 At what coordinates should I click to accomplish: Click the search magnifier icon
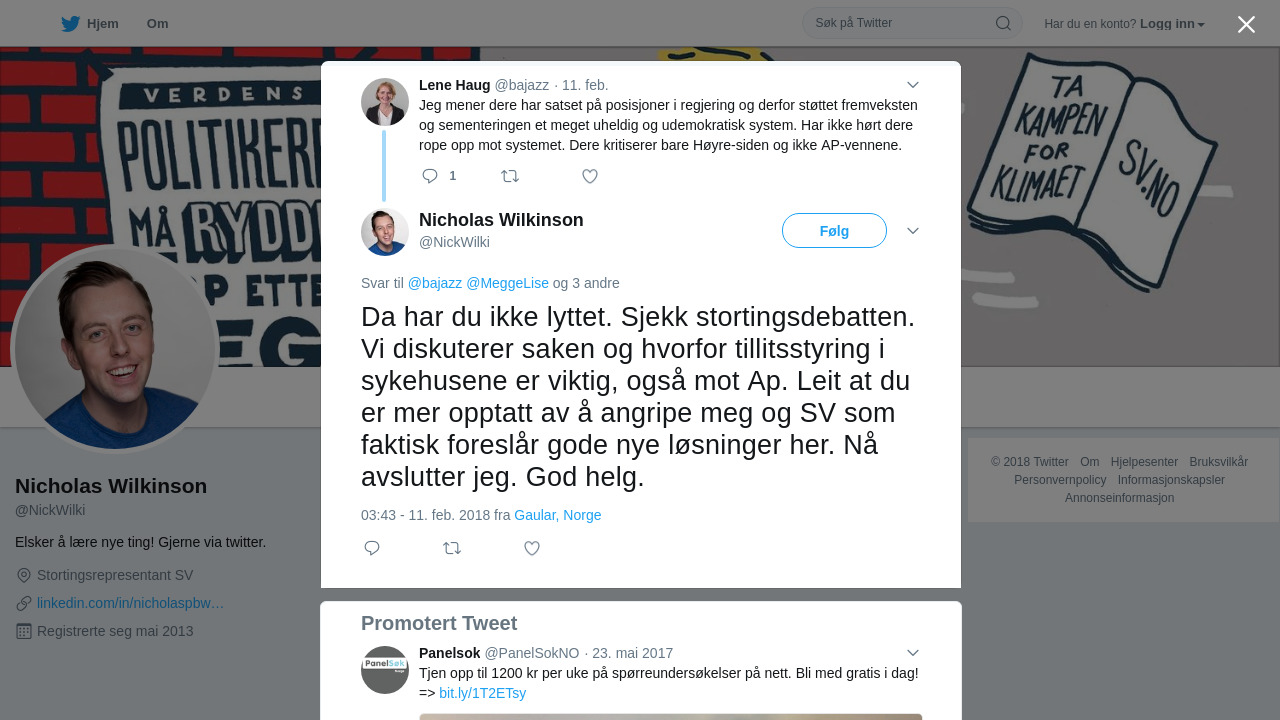tap(1003, 23)
